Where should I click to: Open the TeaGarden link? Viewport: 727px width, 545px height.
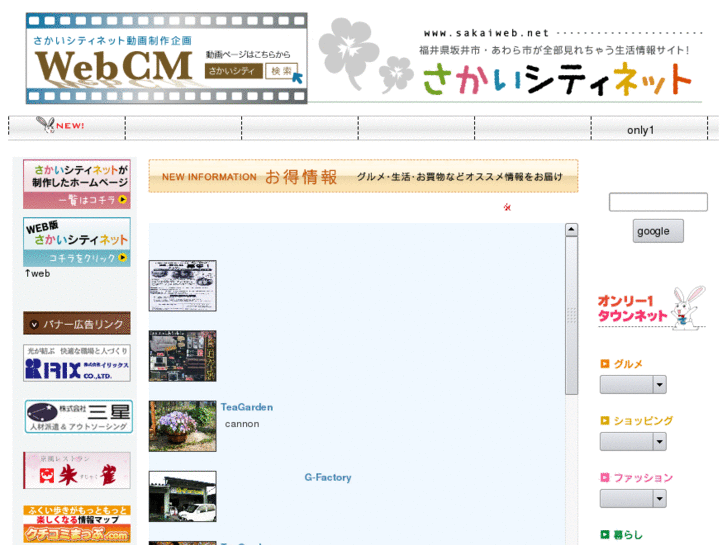[x=247, y=407]
